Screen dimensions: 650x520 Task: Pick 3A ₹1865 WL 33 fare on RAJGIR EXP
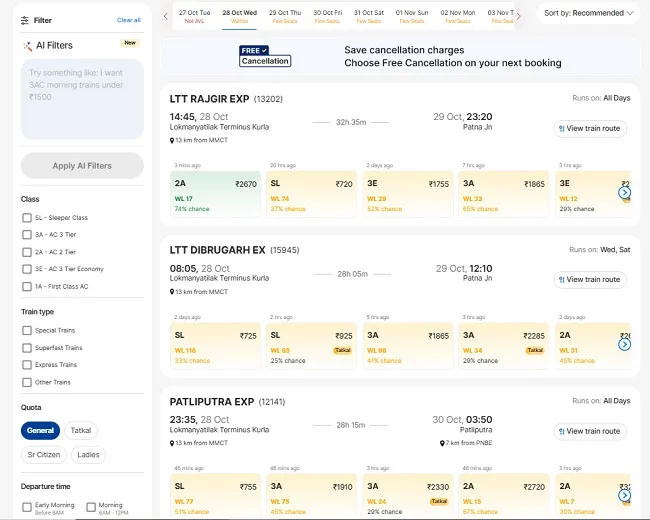(504, 194)
